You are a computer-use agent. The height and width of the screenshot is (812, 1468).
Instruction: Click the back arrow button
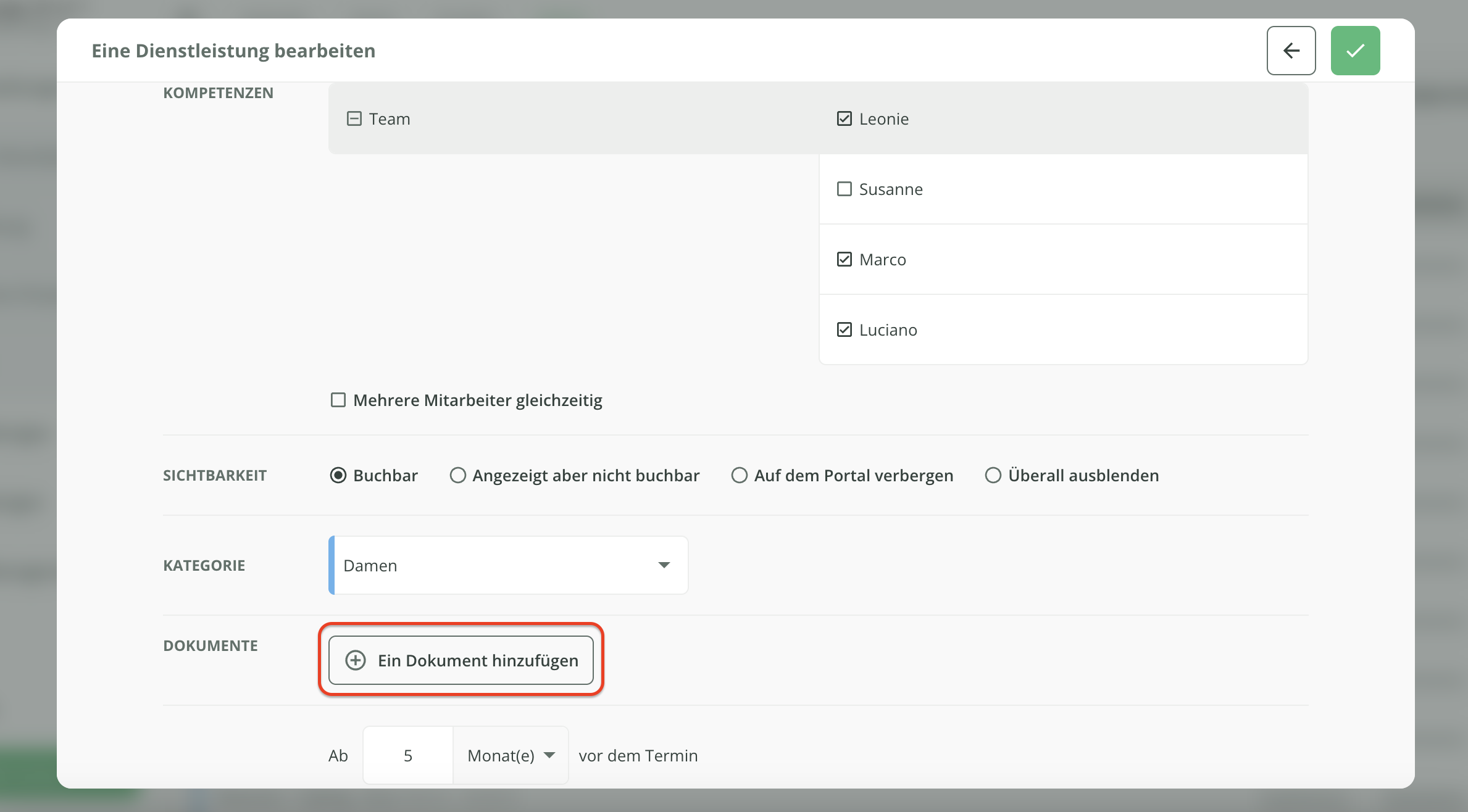coord(1291,51)
